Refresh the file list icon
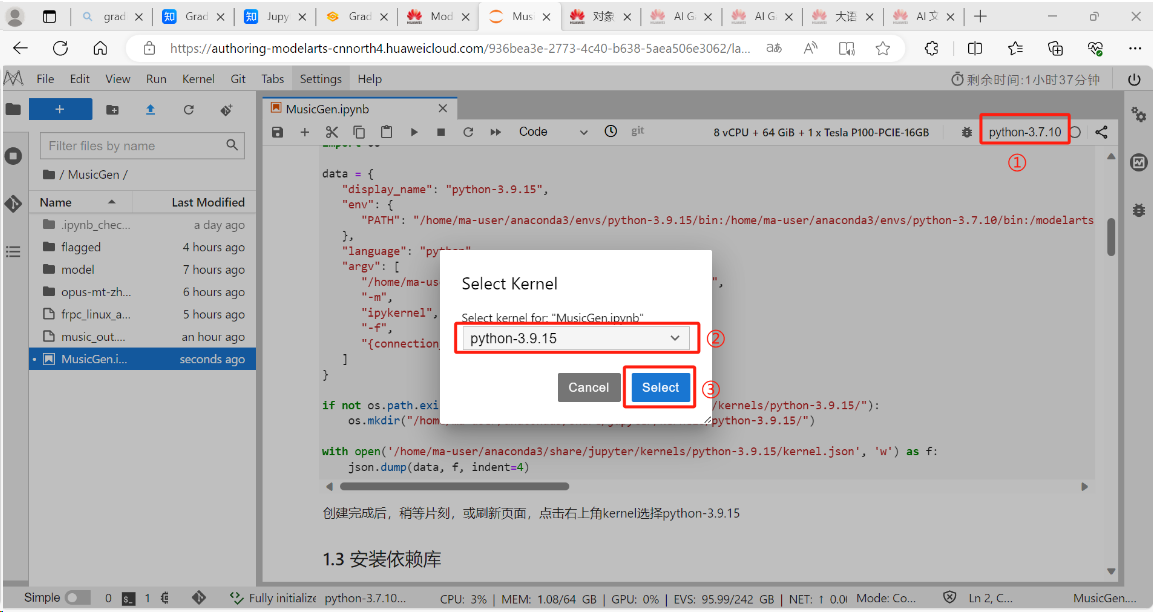 [189, 110]
